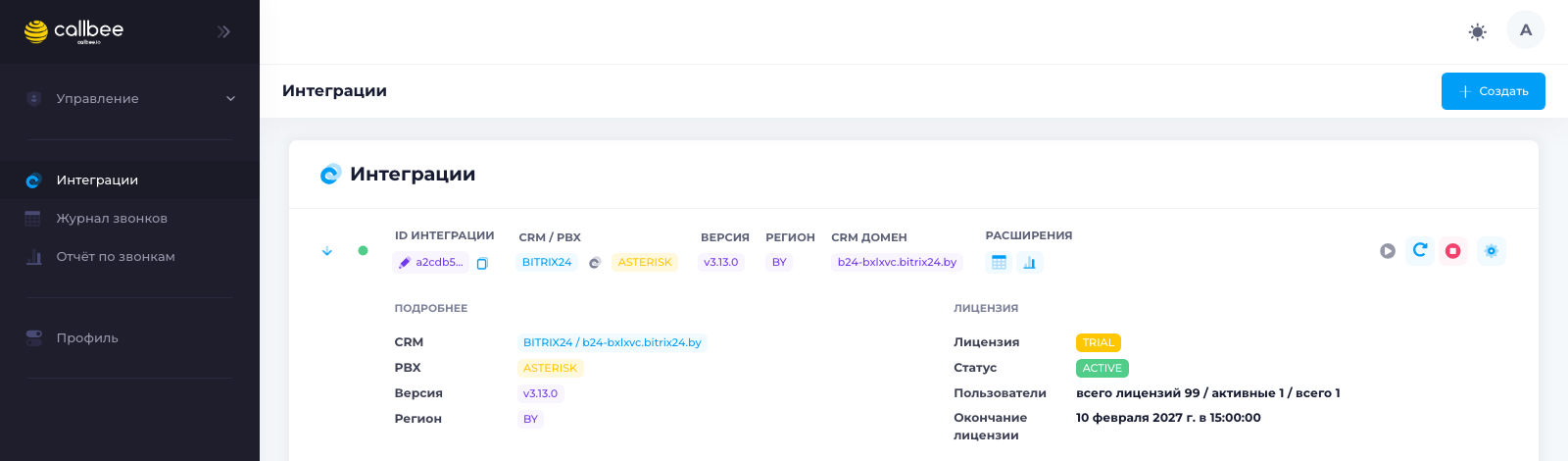Click license end date 10 февраля 2027
Viewport: 1568px width, 461px height.
click(1168, 418)
